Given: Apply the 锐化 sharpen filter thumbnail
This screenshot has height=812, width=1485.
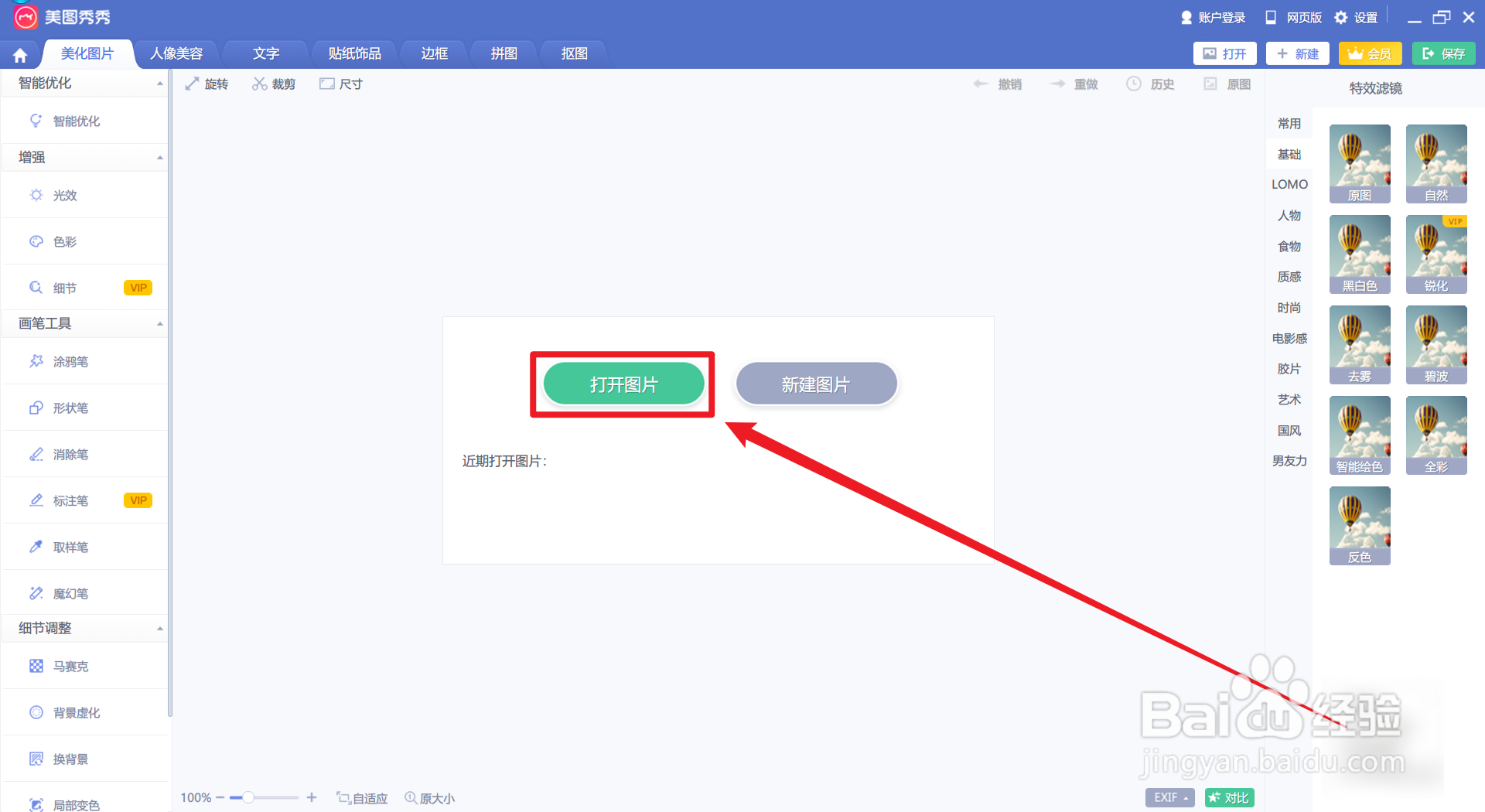Looking at the screenshot, I should click(1436, 254).
